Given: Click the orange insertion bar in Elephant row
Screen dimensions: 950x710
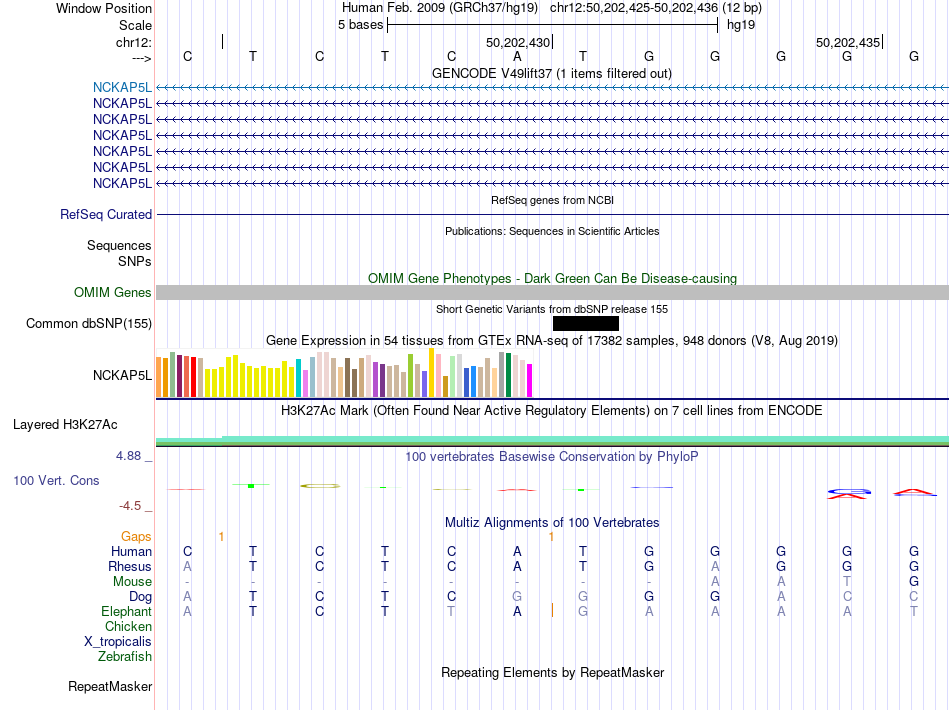Looking at the screenshot, I should 552,610.
